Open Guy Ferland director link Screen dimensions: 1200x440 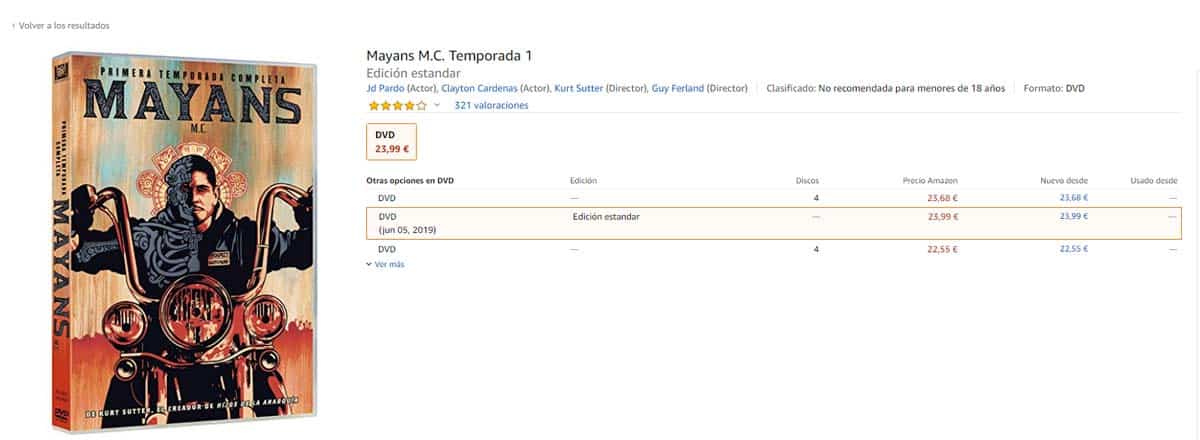click(x=677, y=88)
